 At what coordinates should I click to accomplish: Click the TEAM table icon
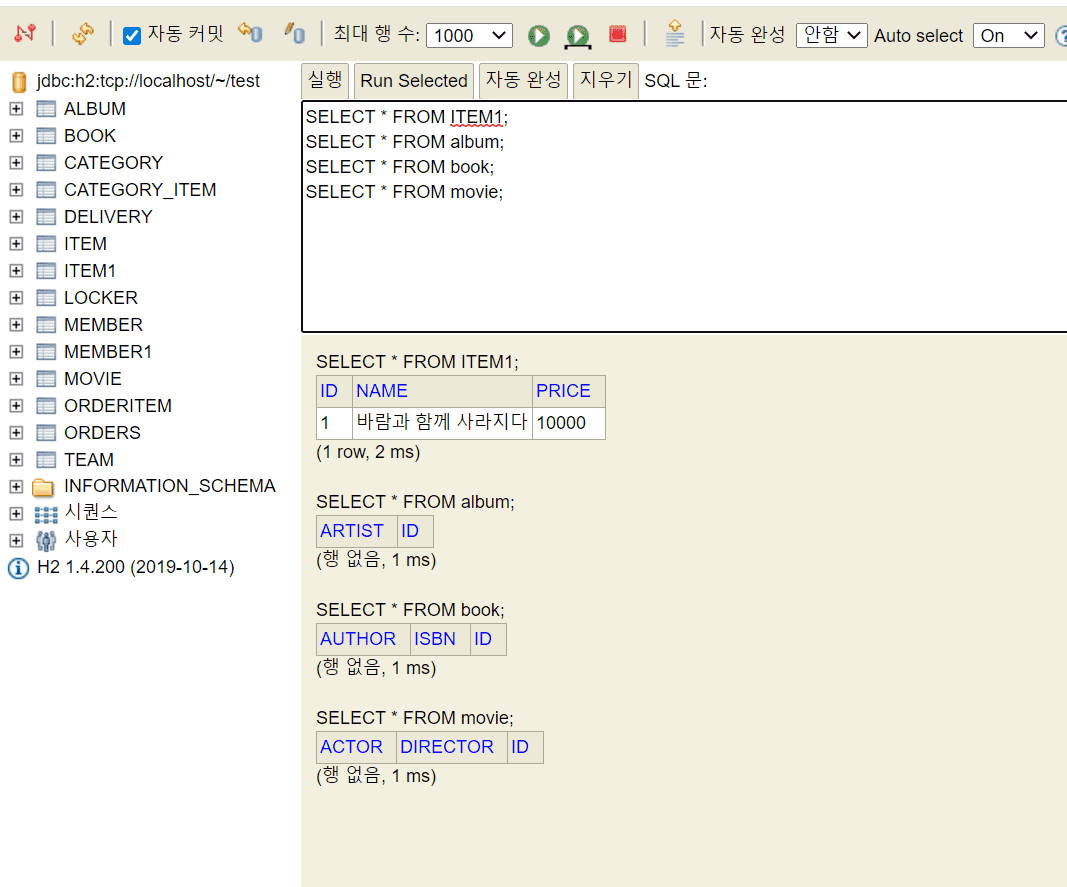[x=46, y=460]
